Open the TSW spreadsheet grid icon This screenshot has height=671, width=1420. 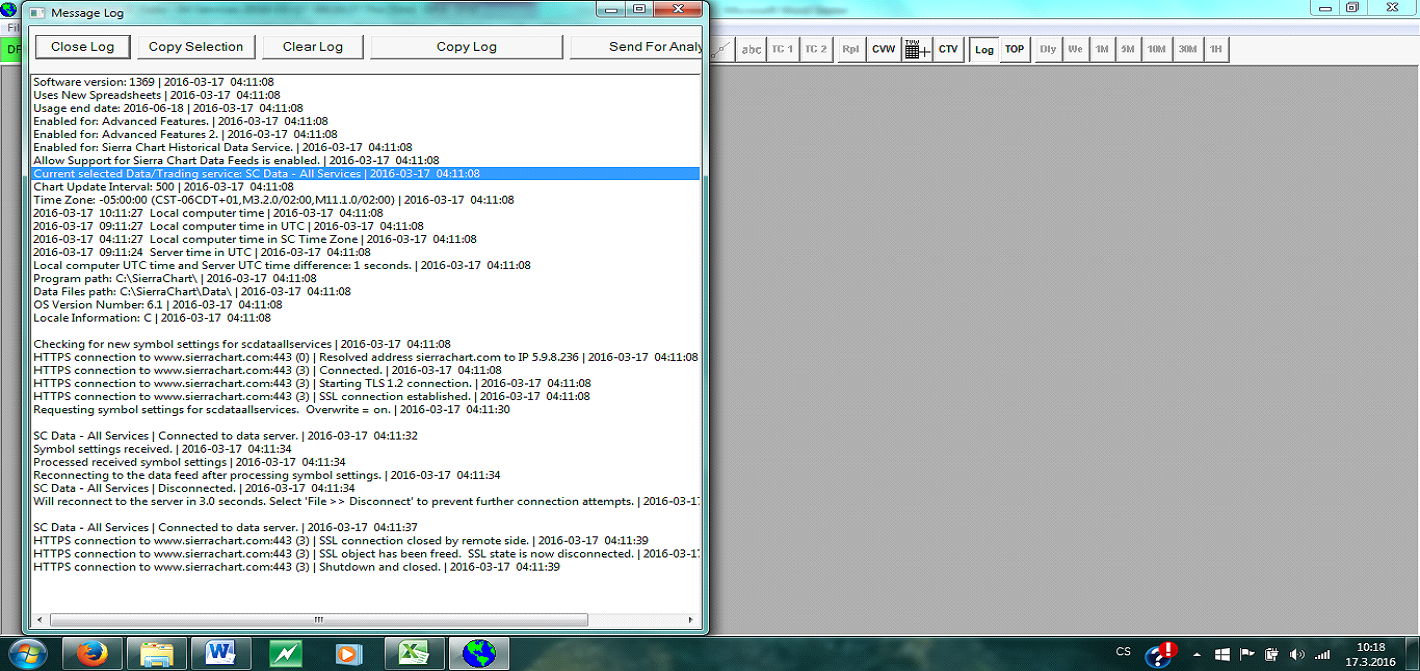click(x=917, y=49)
